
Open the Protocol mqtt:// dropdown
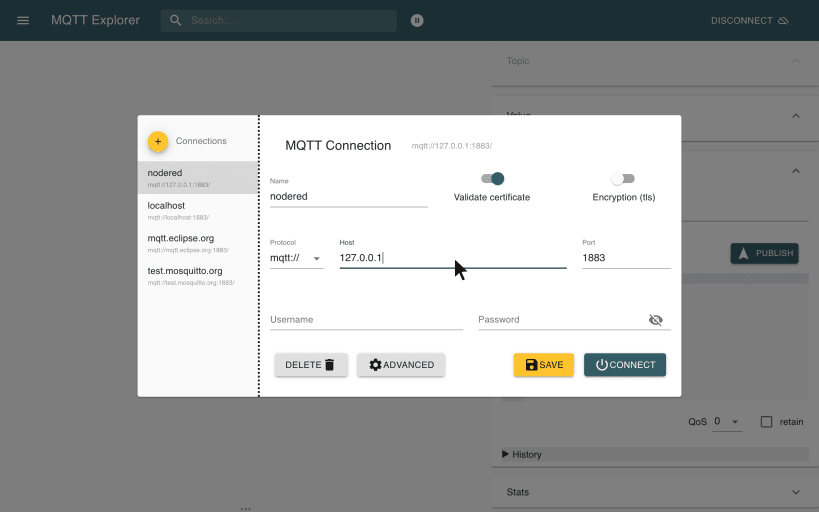(x=297, y=258)
